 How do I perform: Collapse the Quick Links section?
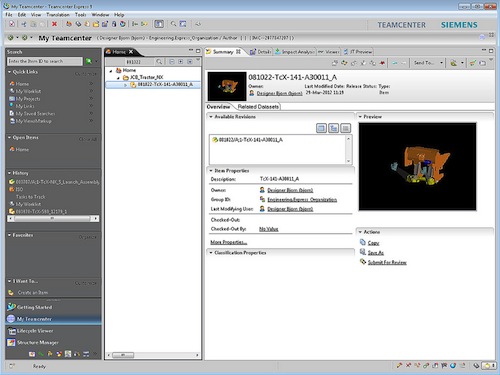tap(9, 72)
